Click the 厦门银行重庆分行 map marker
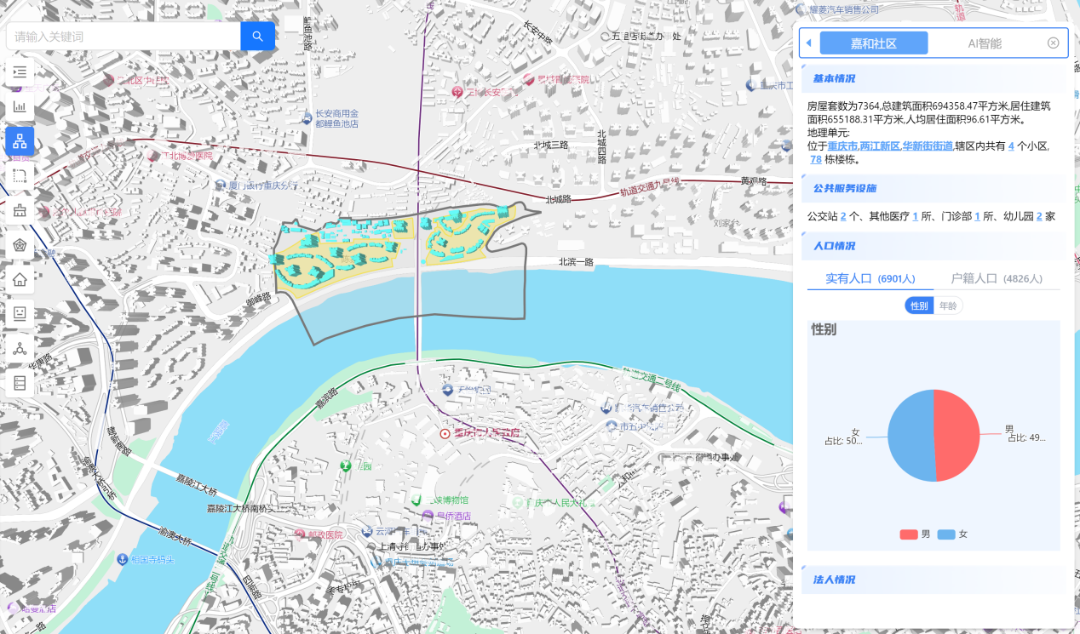This screenshot has width=1080, height=634. (x=220, y=185)
